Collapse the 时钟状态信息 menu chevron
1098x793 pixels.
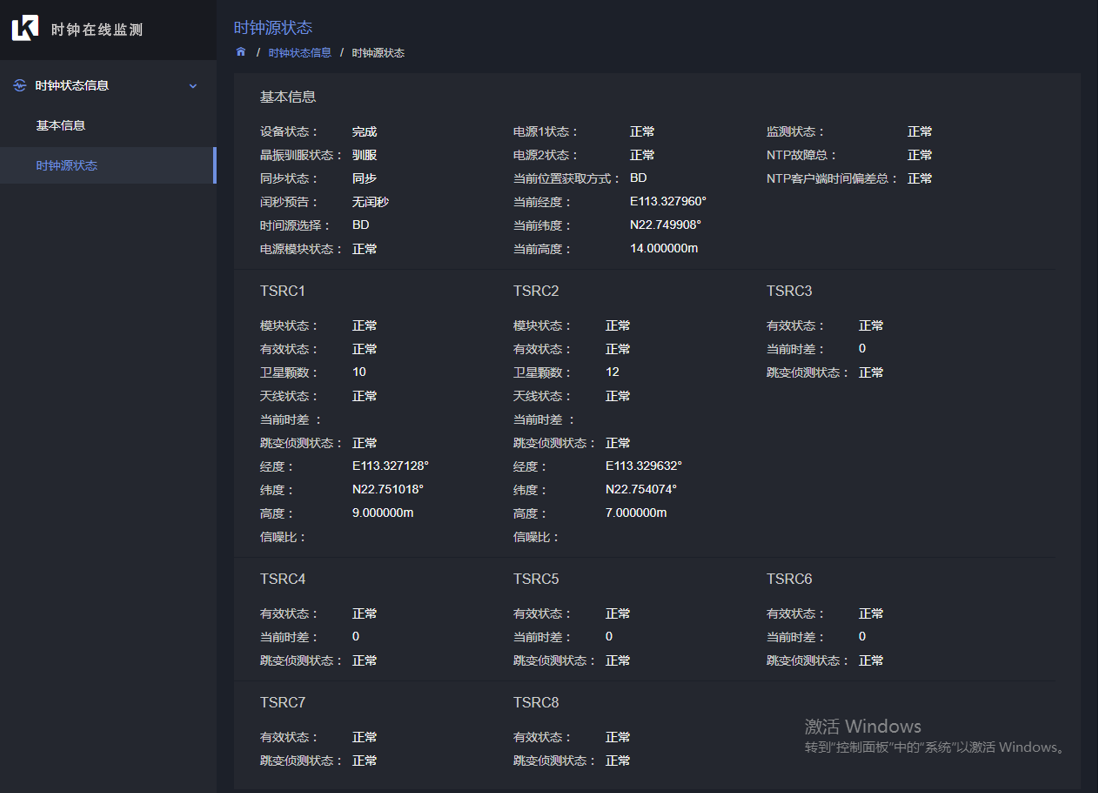(x=193, y=86)
